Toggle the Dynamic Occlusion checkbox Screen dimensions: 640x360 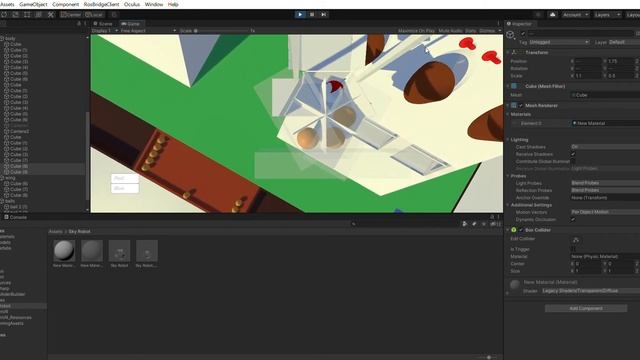[573, 220]
